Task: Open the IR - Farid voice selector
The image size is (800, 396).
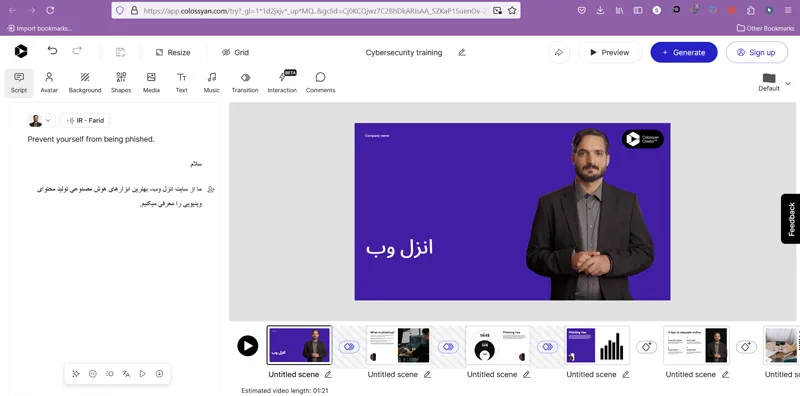Action: (85, 121)
